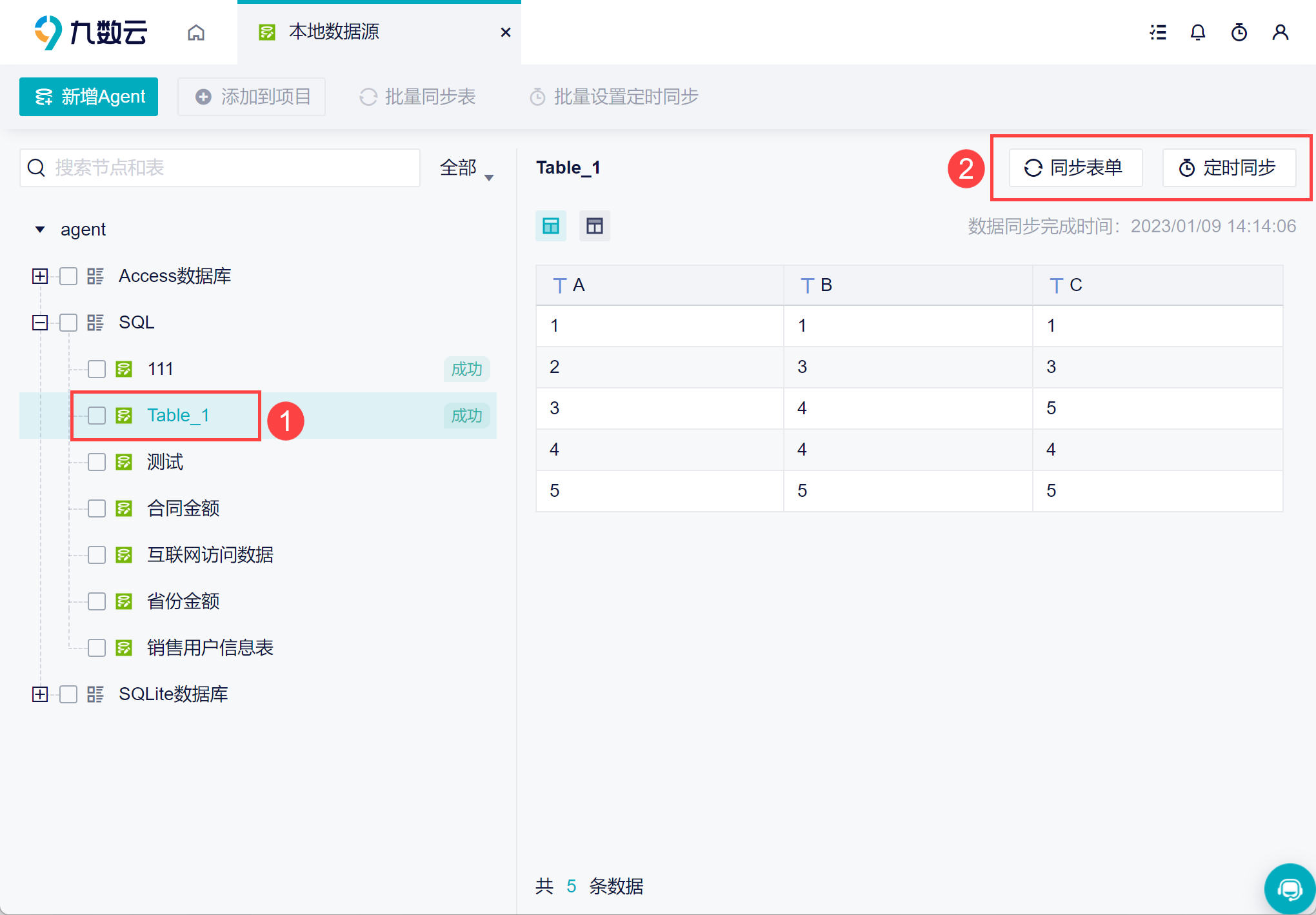Expand the SQLite数据库 node
The image size is (1316, 915).
[40, 694]
